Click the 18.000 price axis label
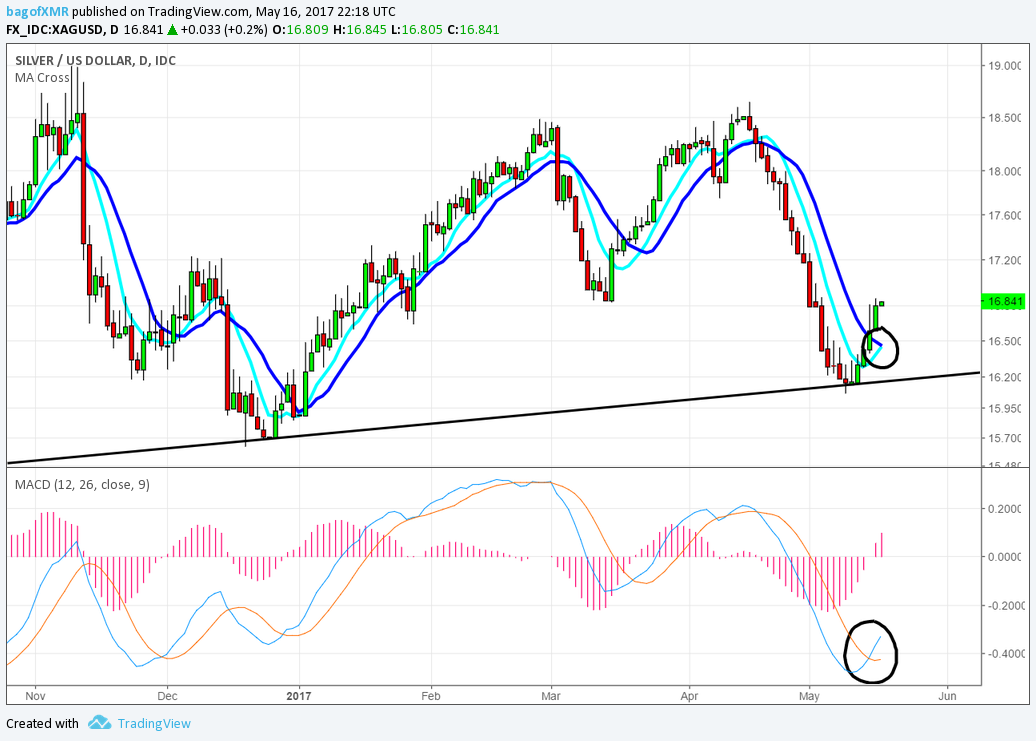The width and height of the screenshot is (1036, 741). [x=1005, y=171]
